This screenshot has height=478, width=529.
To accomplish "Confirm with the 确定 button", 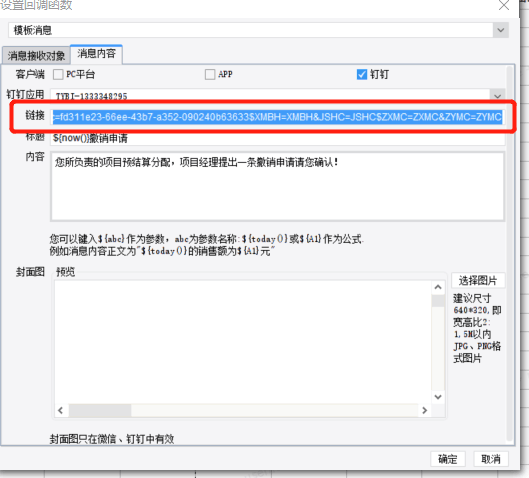I will [448, 459].
